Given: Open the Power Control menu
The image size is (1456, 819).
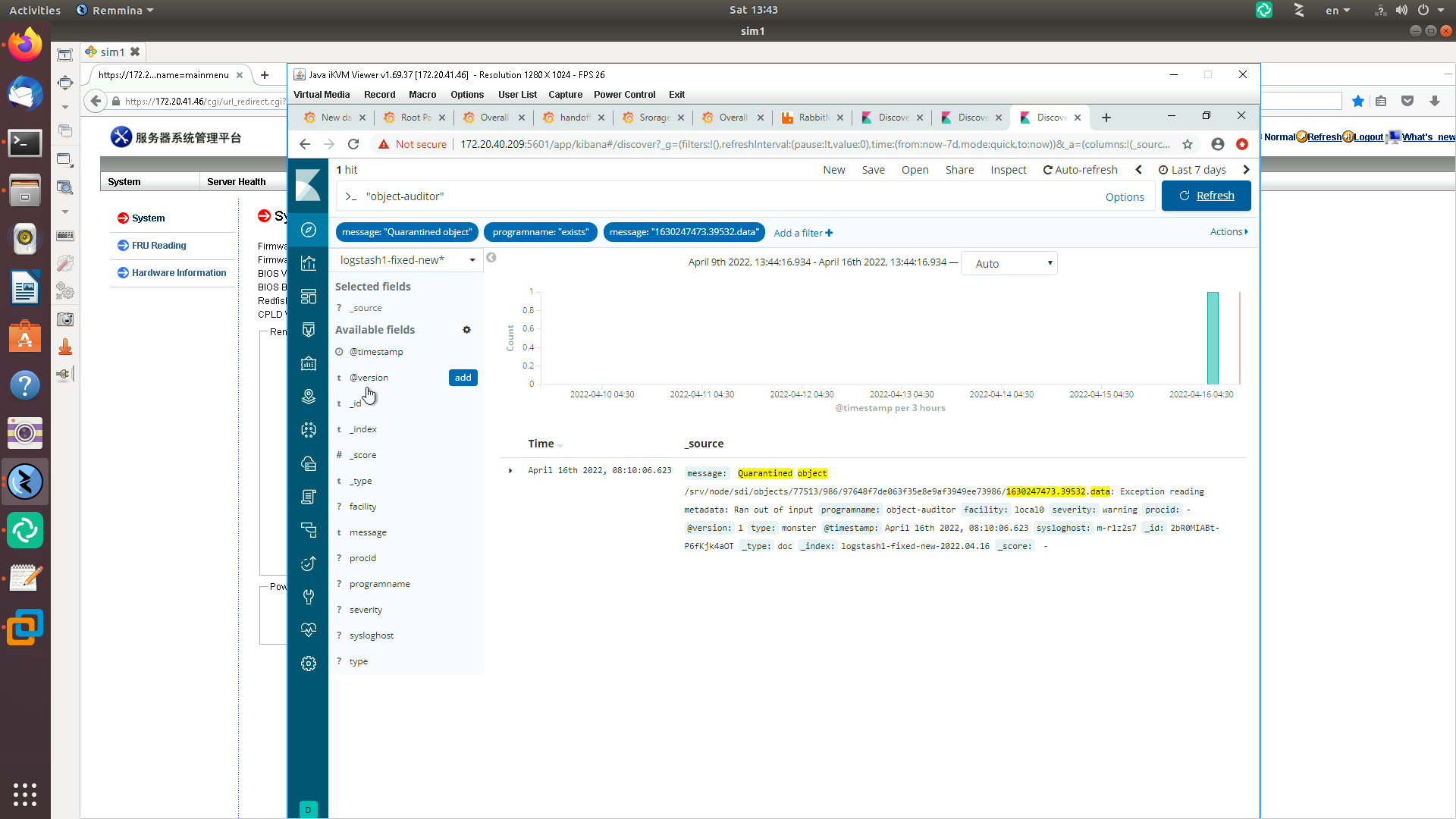Looking at the screenshot, I should (624, 95).
